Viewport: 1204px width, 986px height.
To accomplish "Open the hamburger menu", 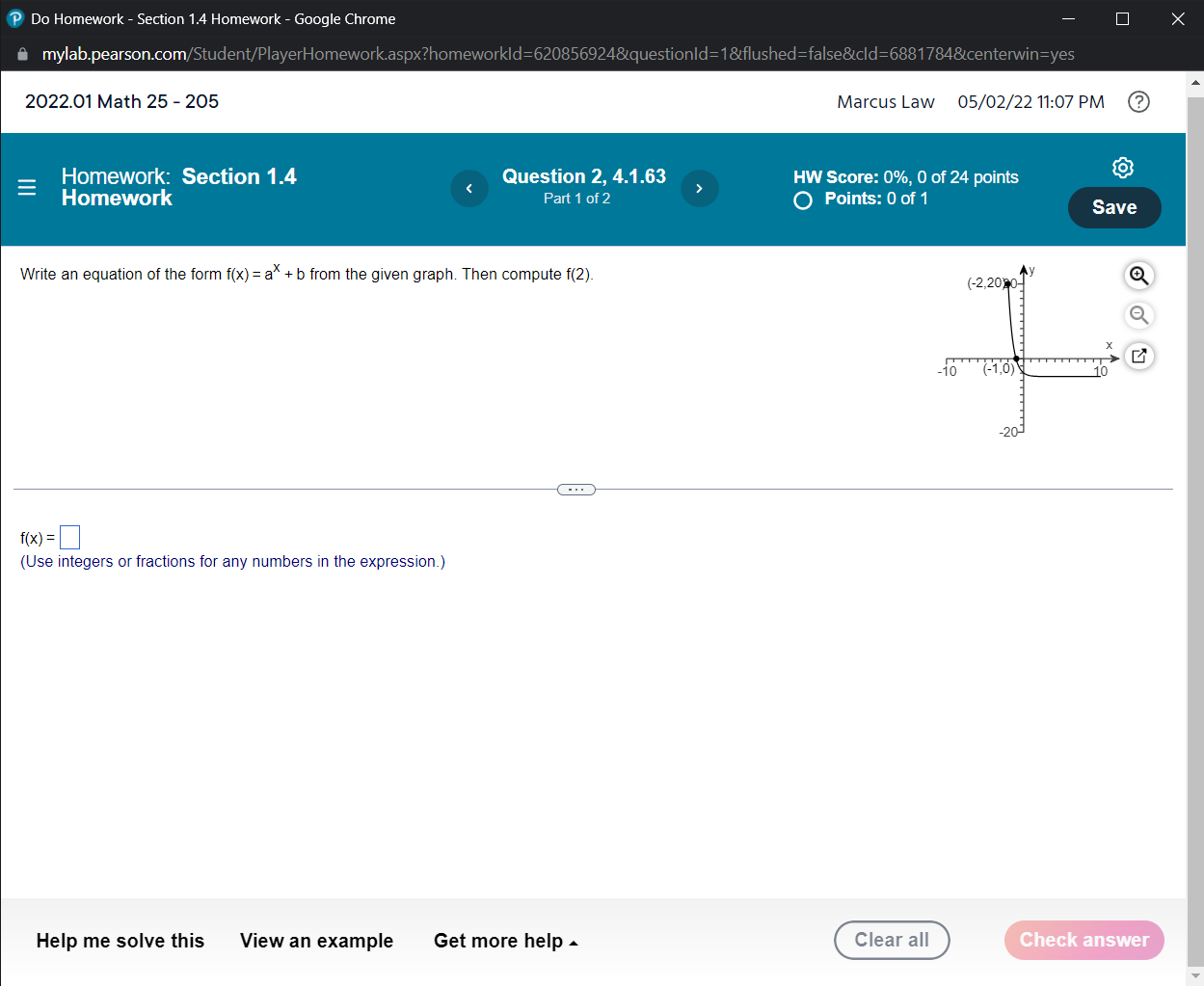I will click(26, 188).
